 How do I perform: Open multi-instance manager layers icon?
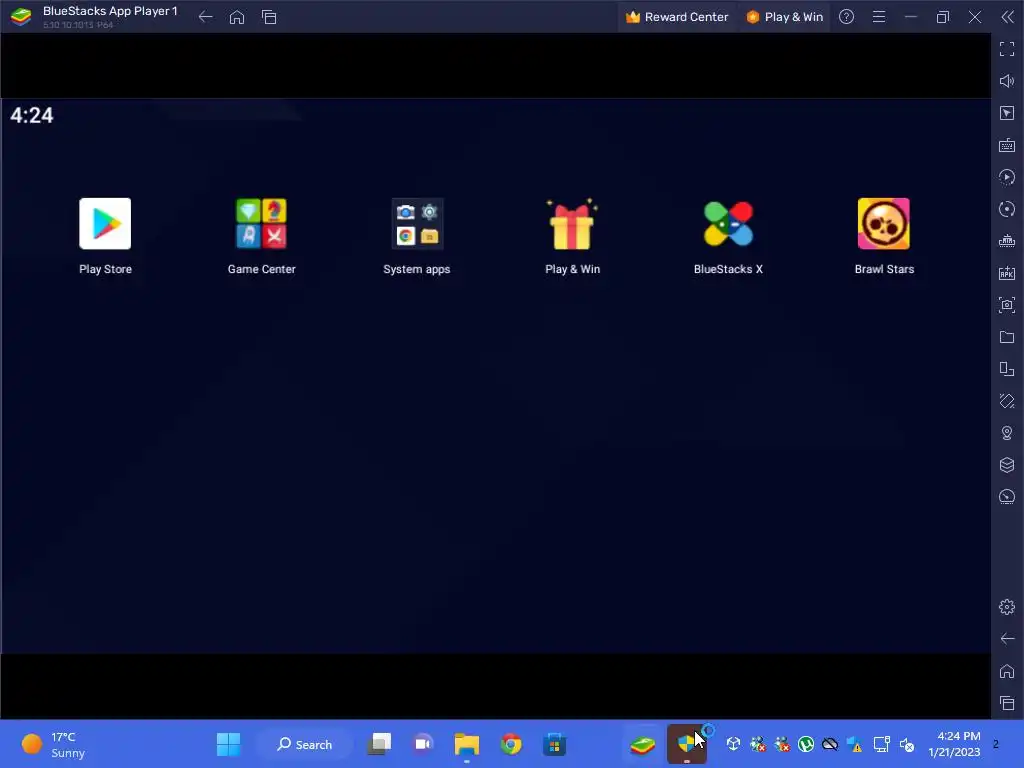[1007, 465]
